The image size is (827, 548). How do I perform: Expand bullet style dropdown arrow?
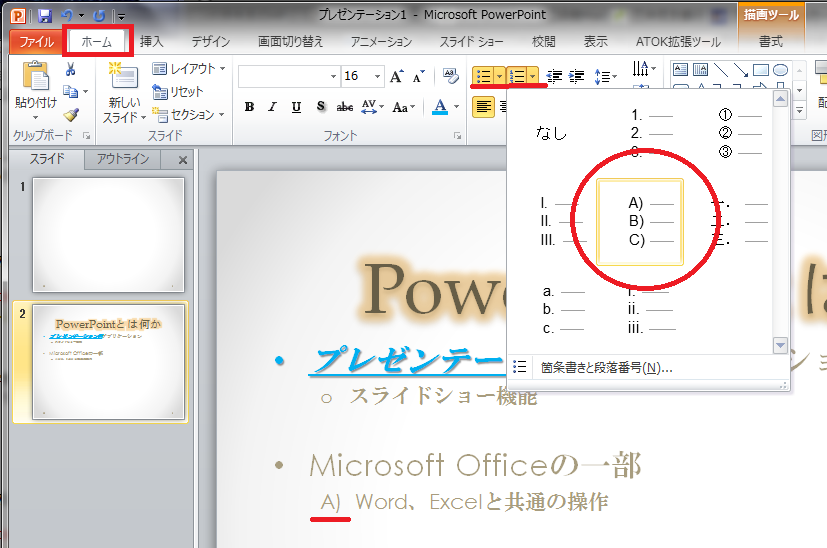tap(499, 76)
